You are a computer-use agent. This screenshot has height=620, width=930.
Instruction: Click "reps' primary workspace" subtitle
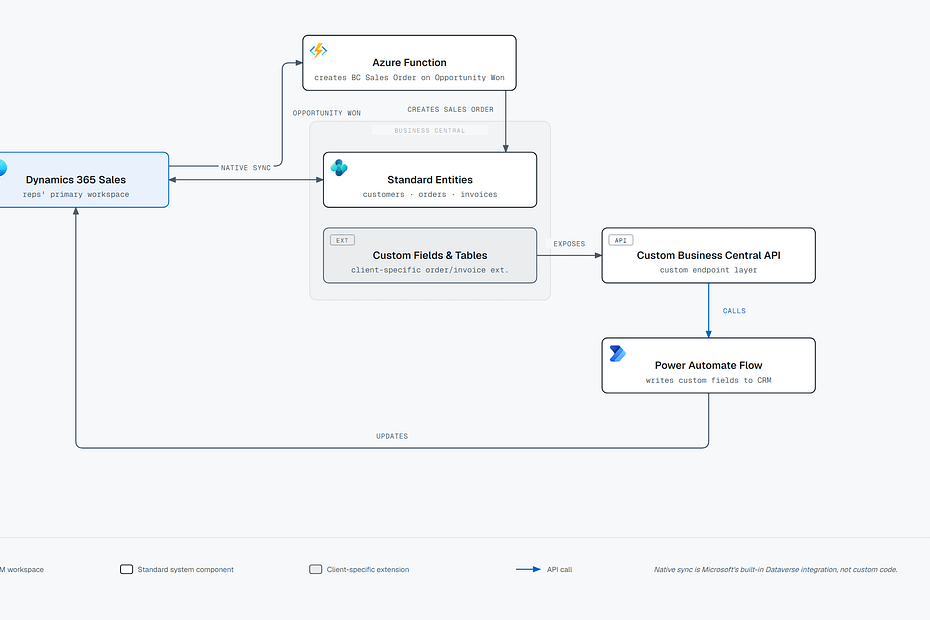point(76,195)
